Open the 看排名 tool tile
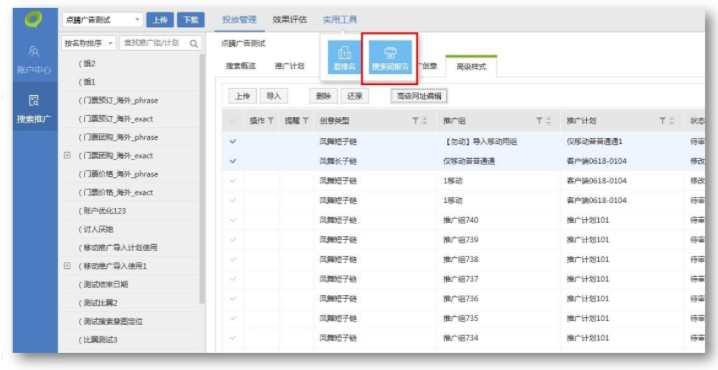 point(344,58)
